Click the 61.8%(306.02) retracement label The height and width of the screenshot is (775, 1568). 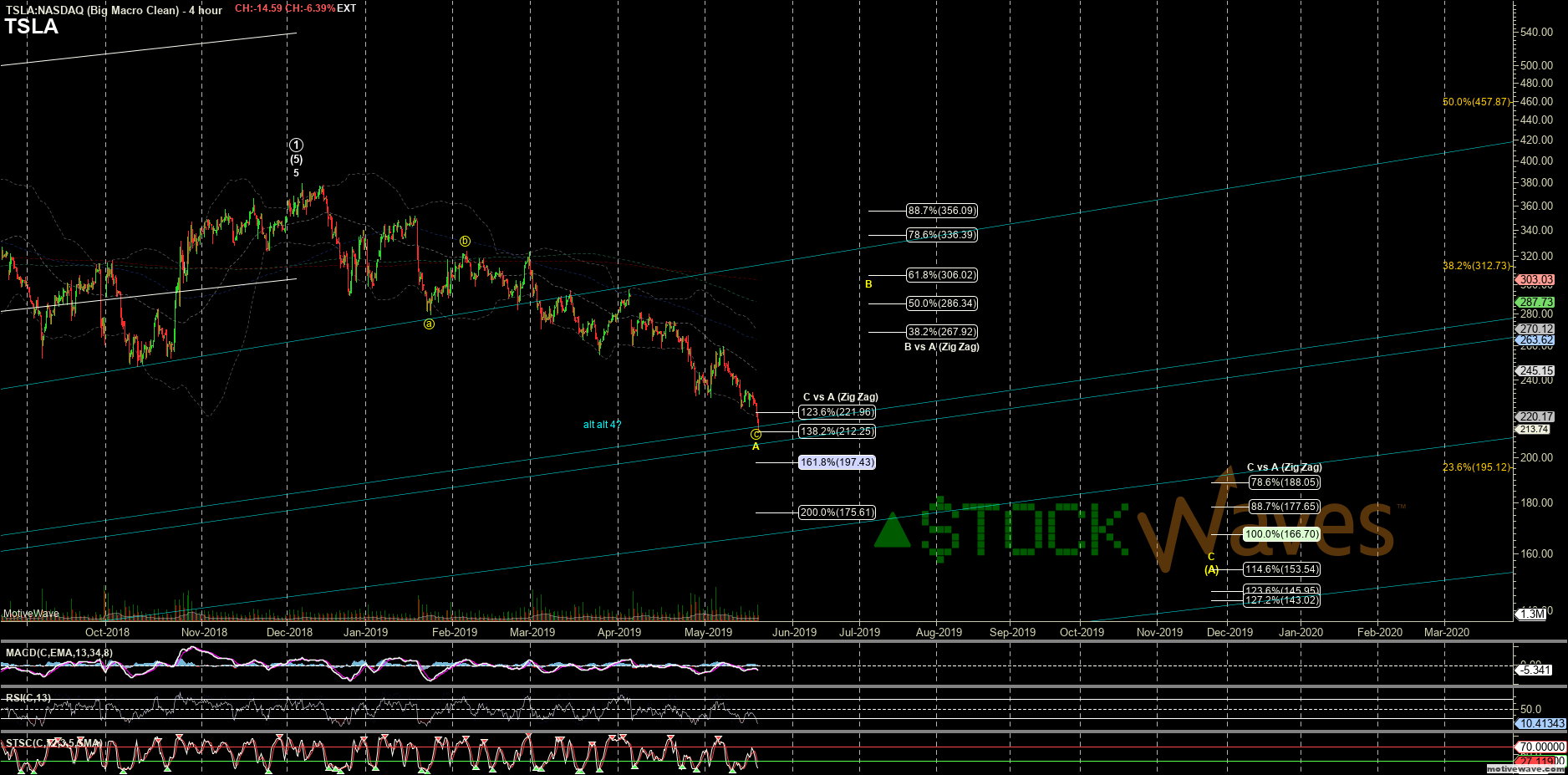click(941, 275)
